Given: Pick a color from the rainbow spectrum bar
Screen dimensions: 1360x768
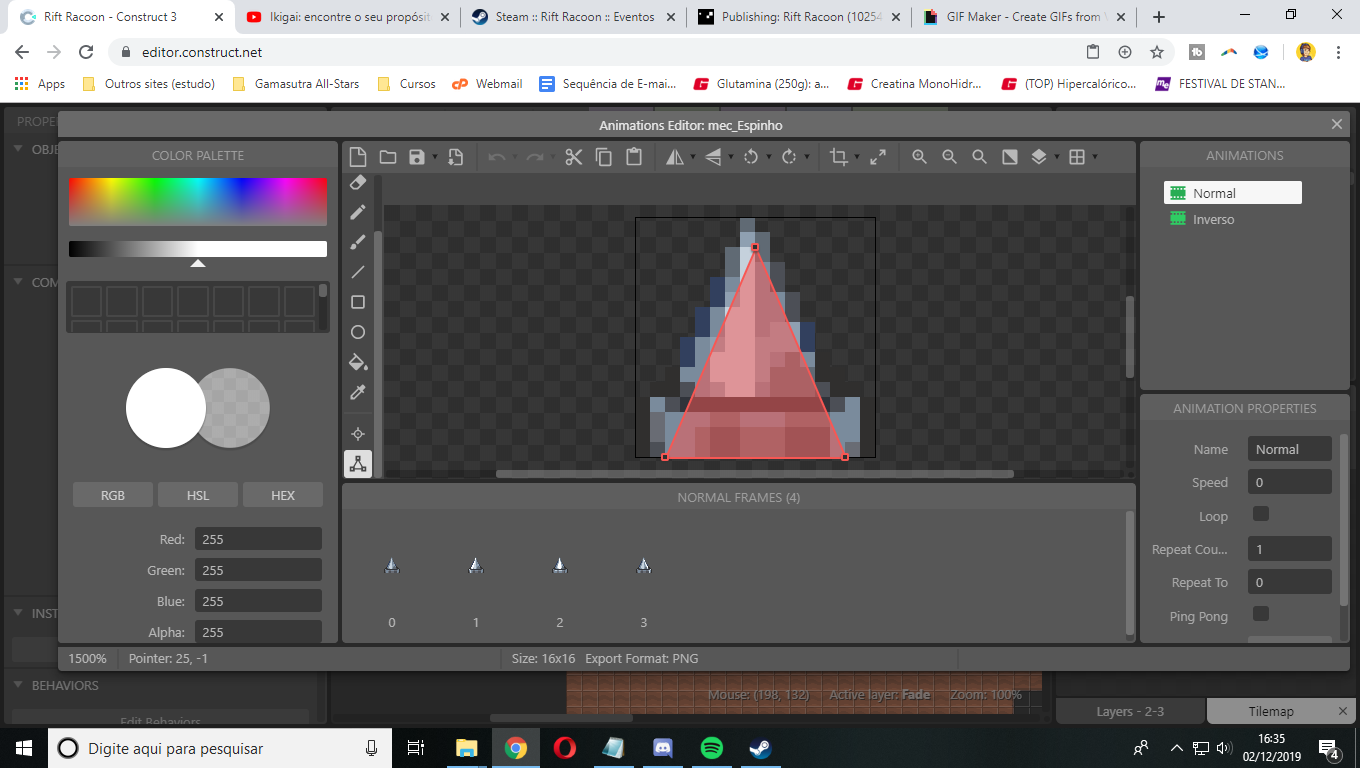Looking at the screenshot, I should pyautogui.click(x=198, y=201).
